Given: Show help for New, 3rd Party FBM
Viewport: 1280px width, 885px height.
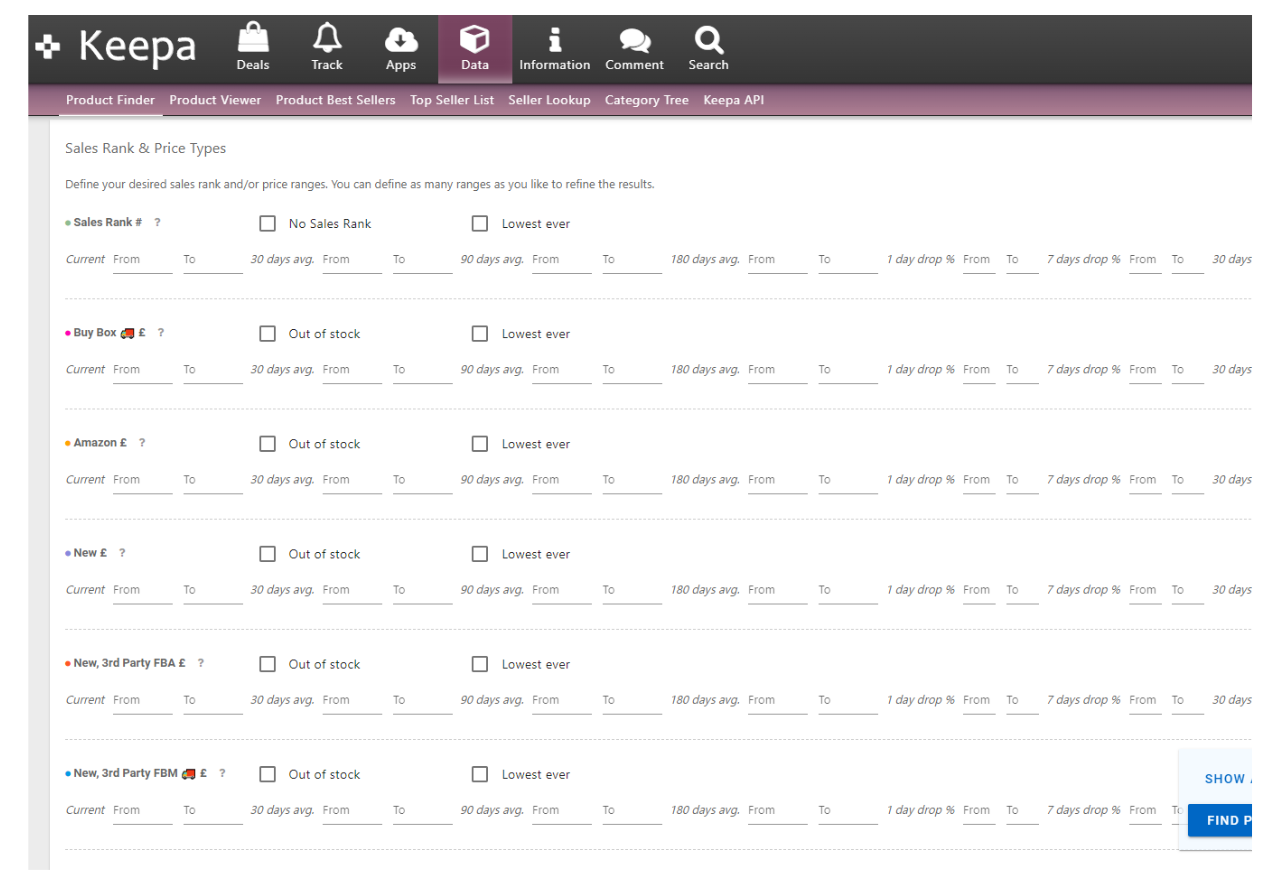Looking at the screenshot, I should coord(222,773).
